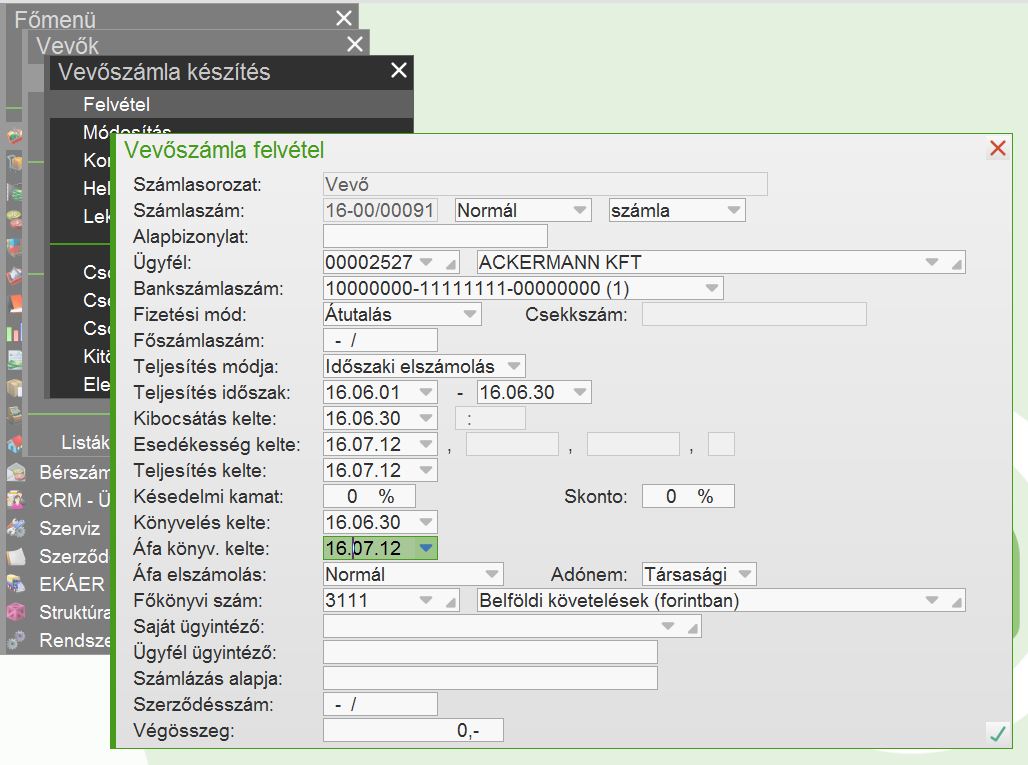Click the Szerződésszám input field

coord(380,704)
